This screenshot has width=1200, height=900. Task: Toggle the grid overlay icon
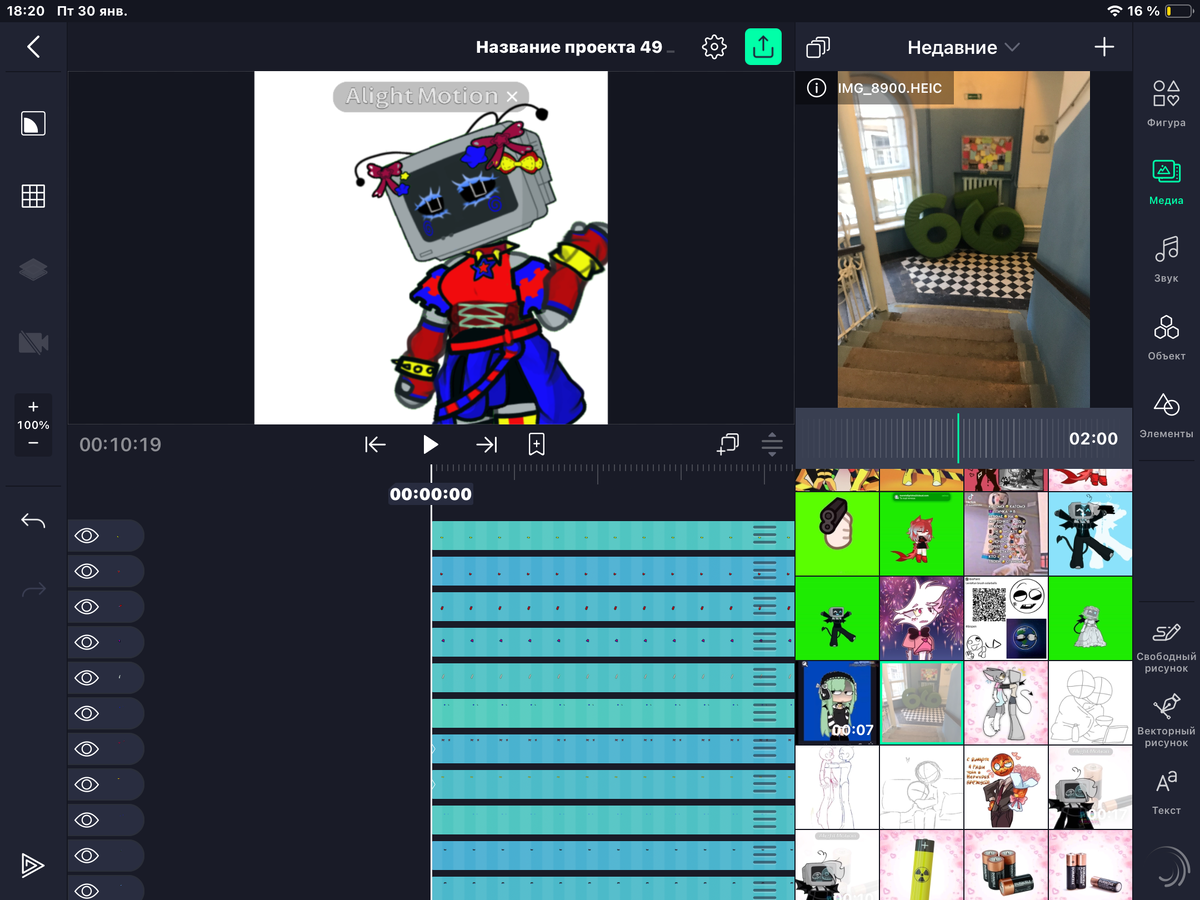[x=33, y=196]
